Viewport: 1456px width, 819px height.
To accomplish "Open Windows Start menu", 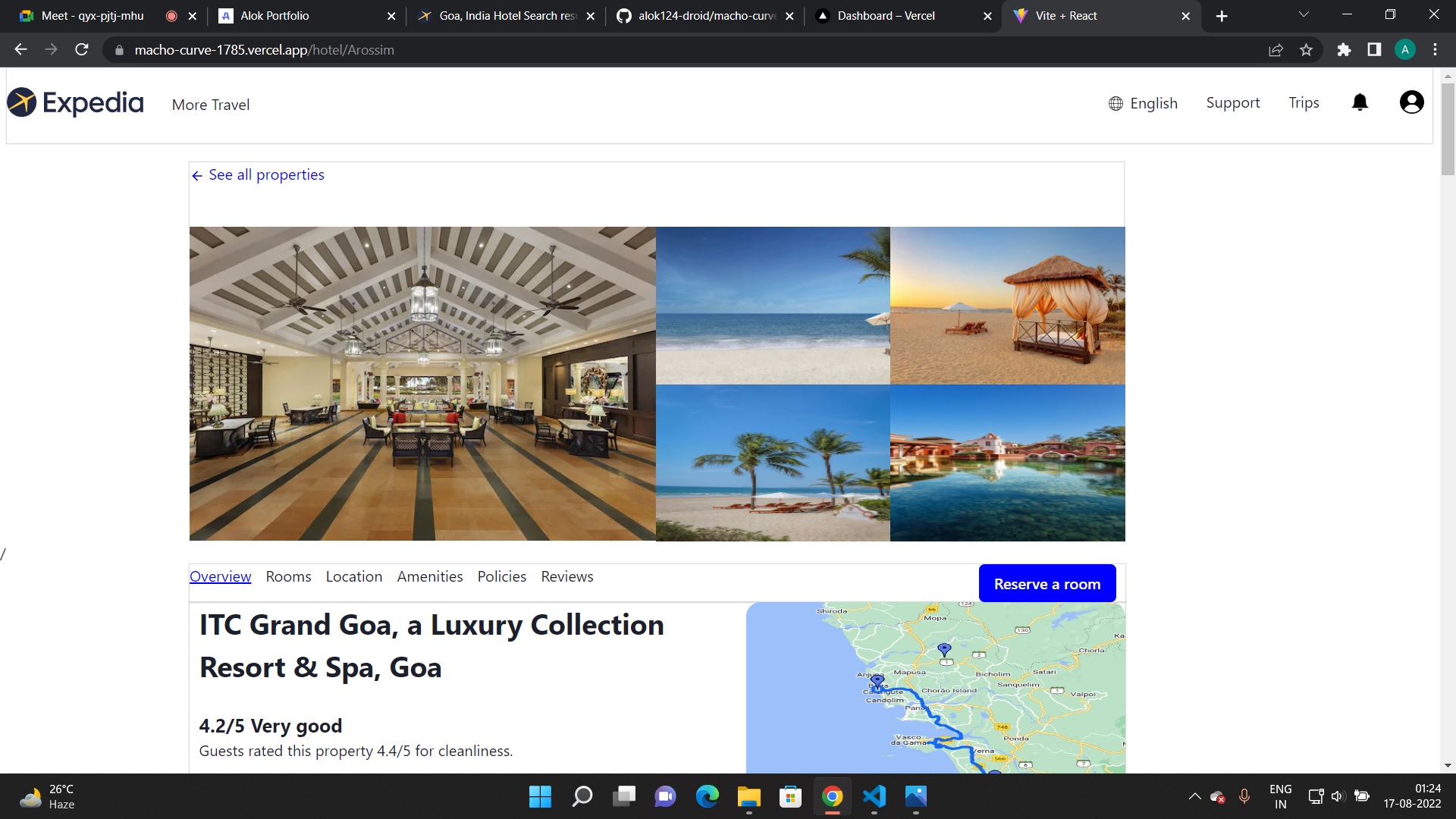I will click(540, 796).
